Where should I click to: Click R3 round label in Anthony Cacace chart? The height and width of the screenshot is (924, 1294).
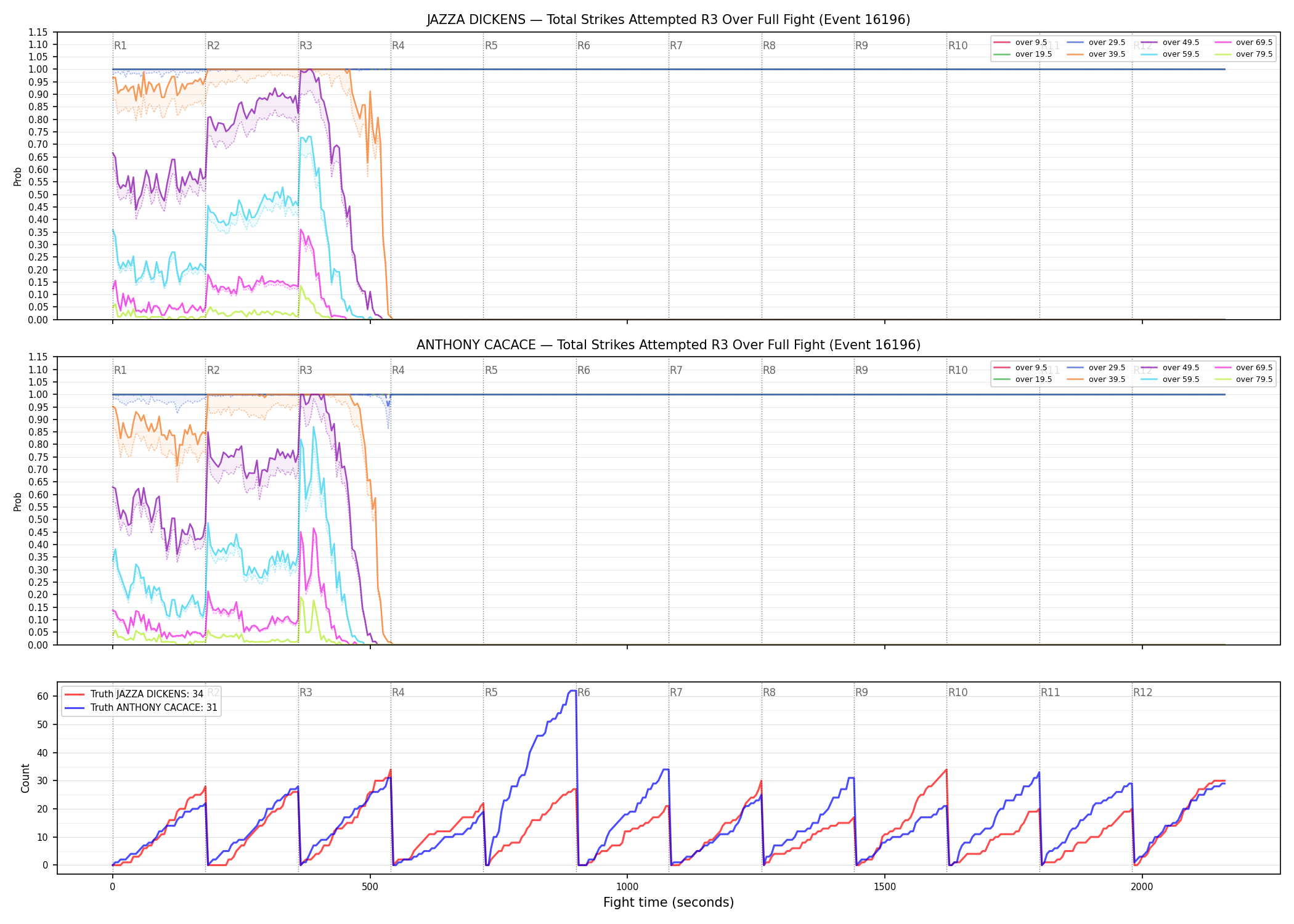pos(306,370)
